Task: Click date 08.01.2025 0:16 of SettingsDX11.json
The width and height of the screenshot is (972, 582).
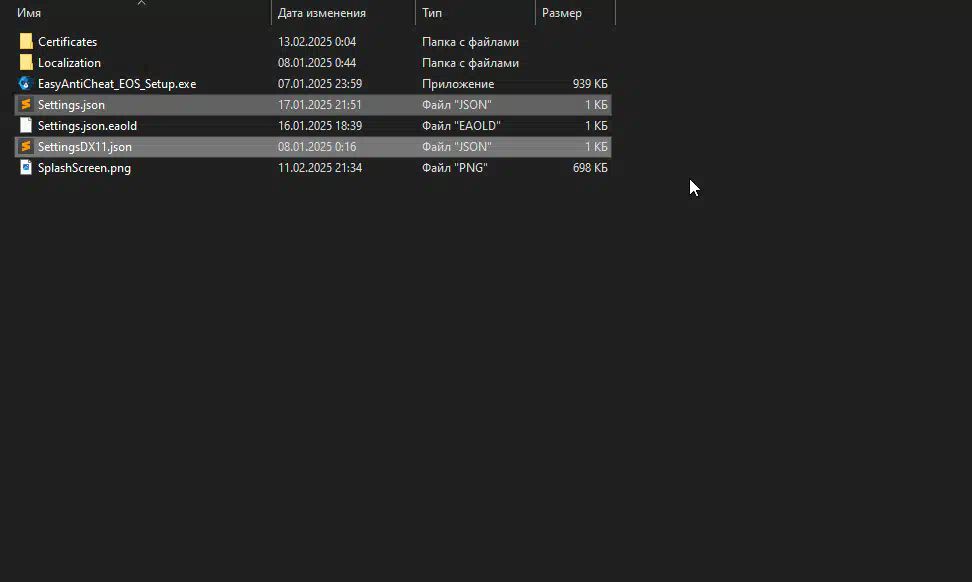Action: pyautogui.click(x=317, y=147)
